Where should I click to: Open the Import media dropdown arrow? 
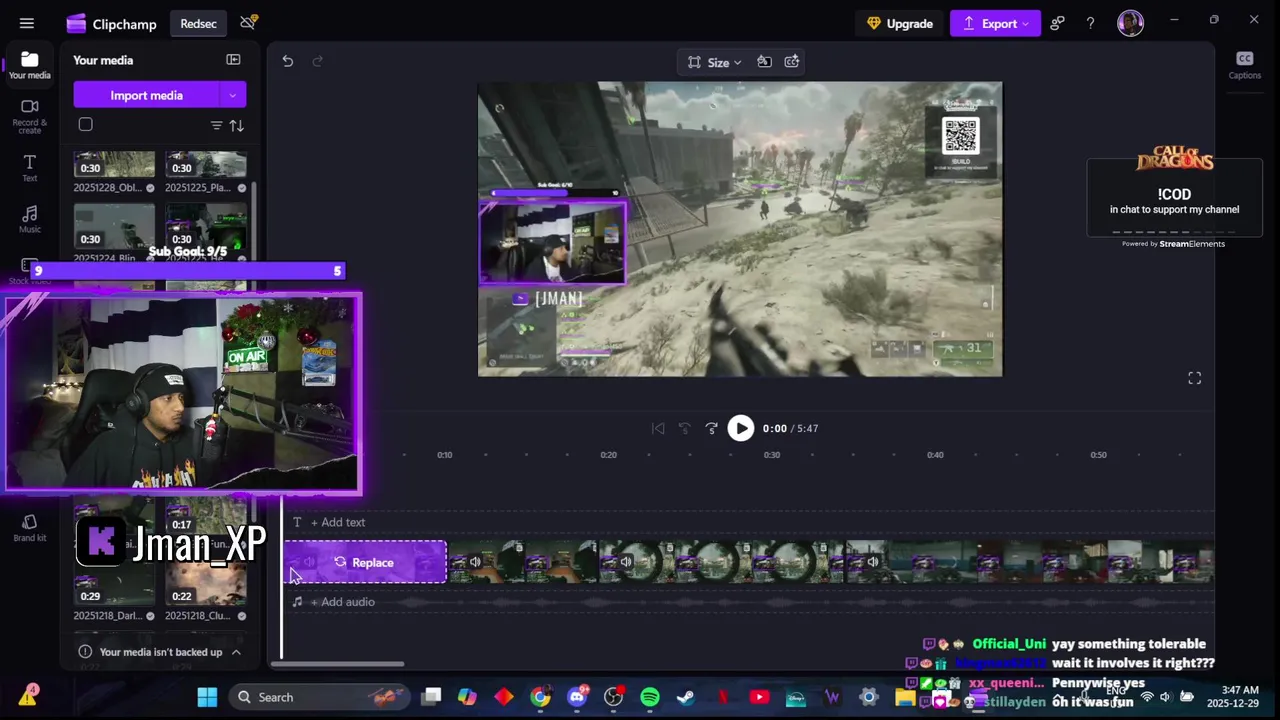[232, 95]
